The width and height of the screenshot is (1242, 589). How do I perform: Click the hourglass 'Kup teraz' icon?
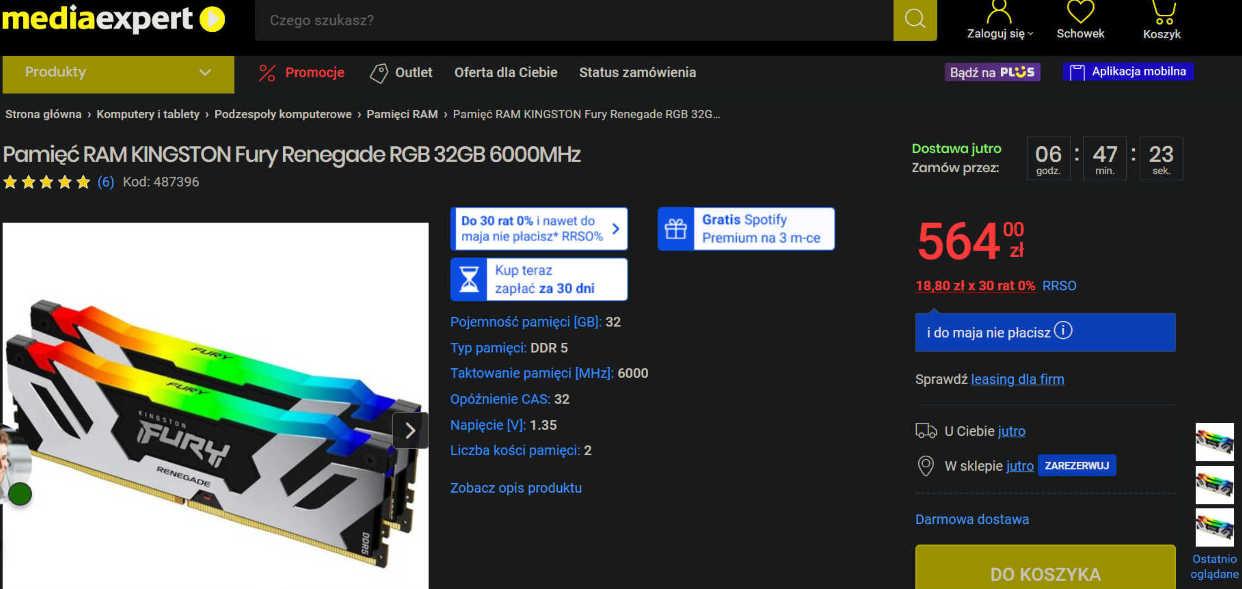(469, 279)
